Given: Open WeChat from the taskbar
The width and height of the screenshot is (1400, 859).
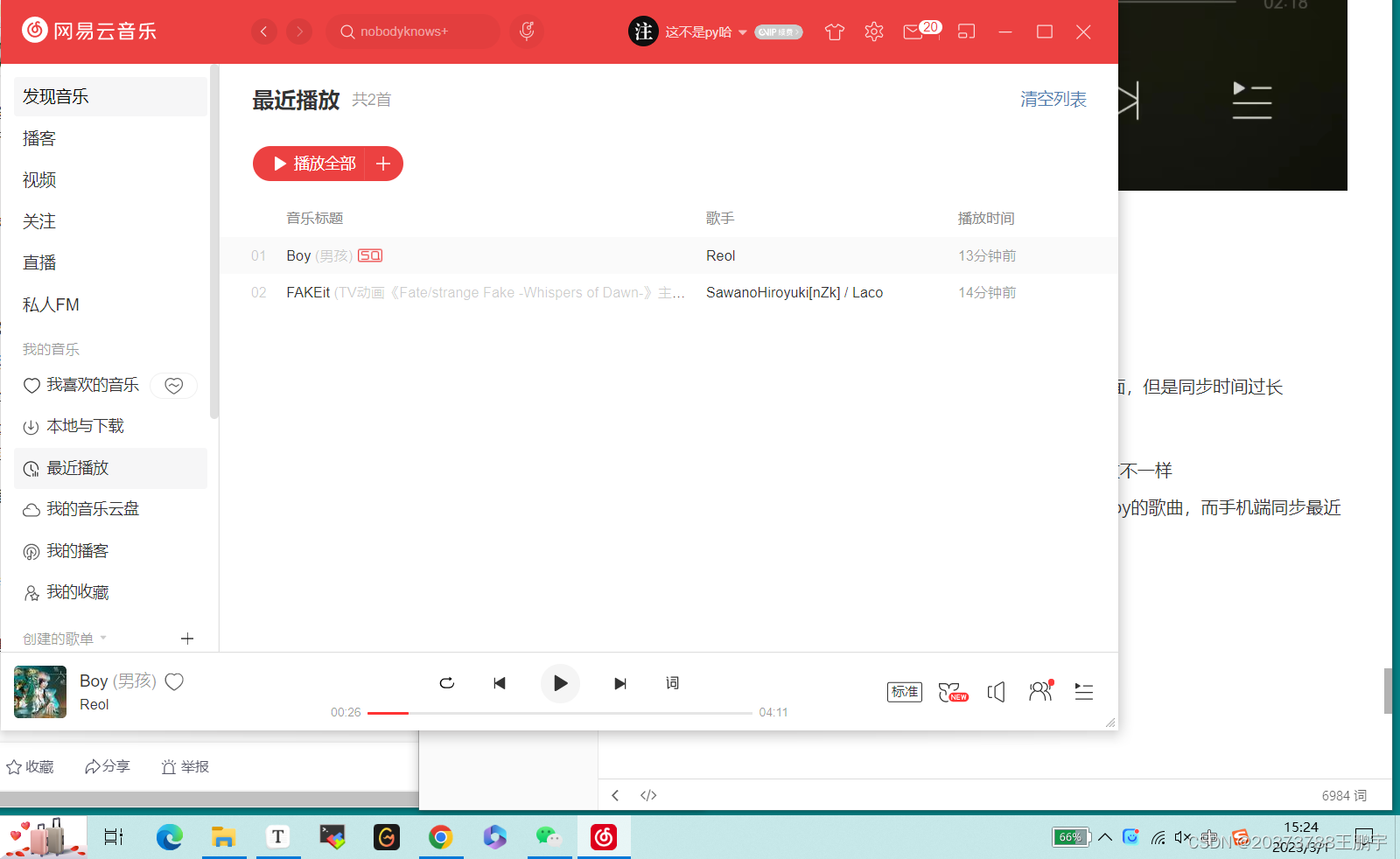Looking at the screenshot, I should [x=549, y=837].
